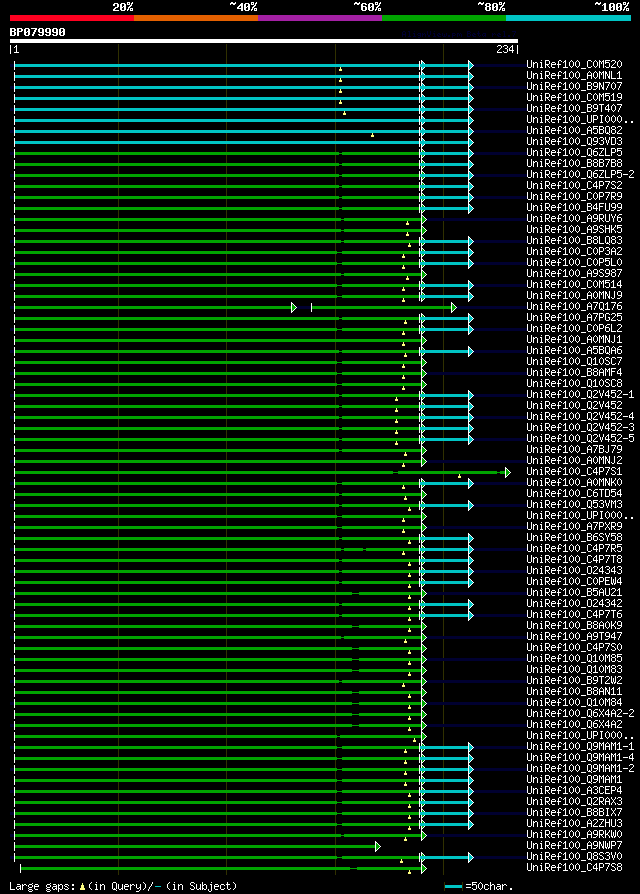Select the UniRef100_B9N707 label
This screenshot has width=640, height=894.
(x=574, y=86)
